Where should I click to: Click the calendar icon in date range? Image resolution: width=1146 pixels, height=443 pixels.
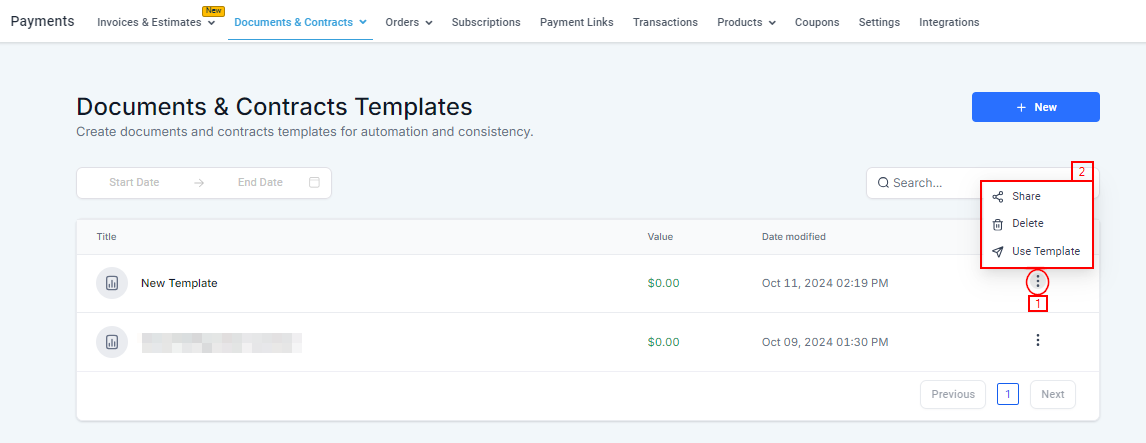tap(314, 183)
